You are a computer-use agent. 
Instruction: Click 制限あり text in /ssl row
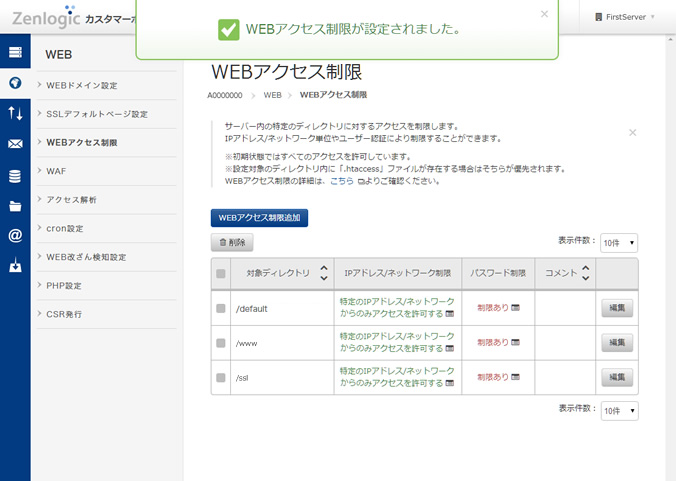[493, 377]
